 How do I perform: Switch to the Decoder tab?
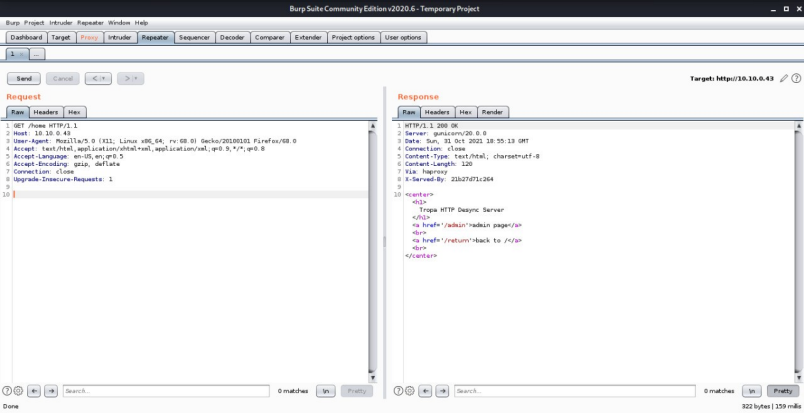(232, 37)
